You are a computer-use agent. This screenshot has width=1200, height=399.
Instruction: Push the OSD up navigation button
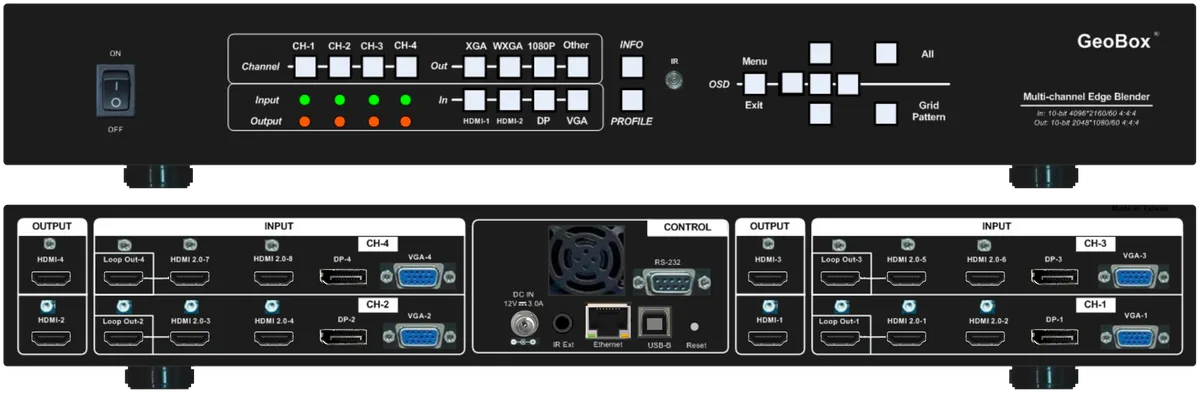pos(820,53)
